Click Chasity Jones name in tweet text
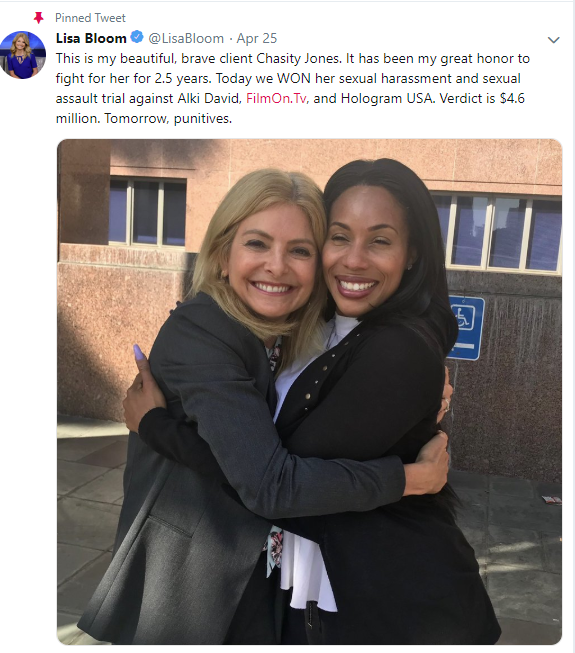 298,58
